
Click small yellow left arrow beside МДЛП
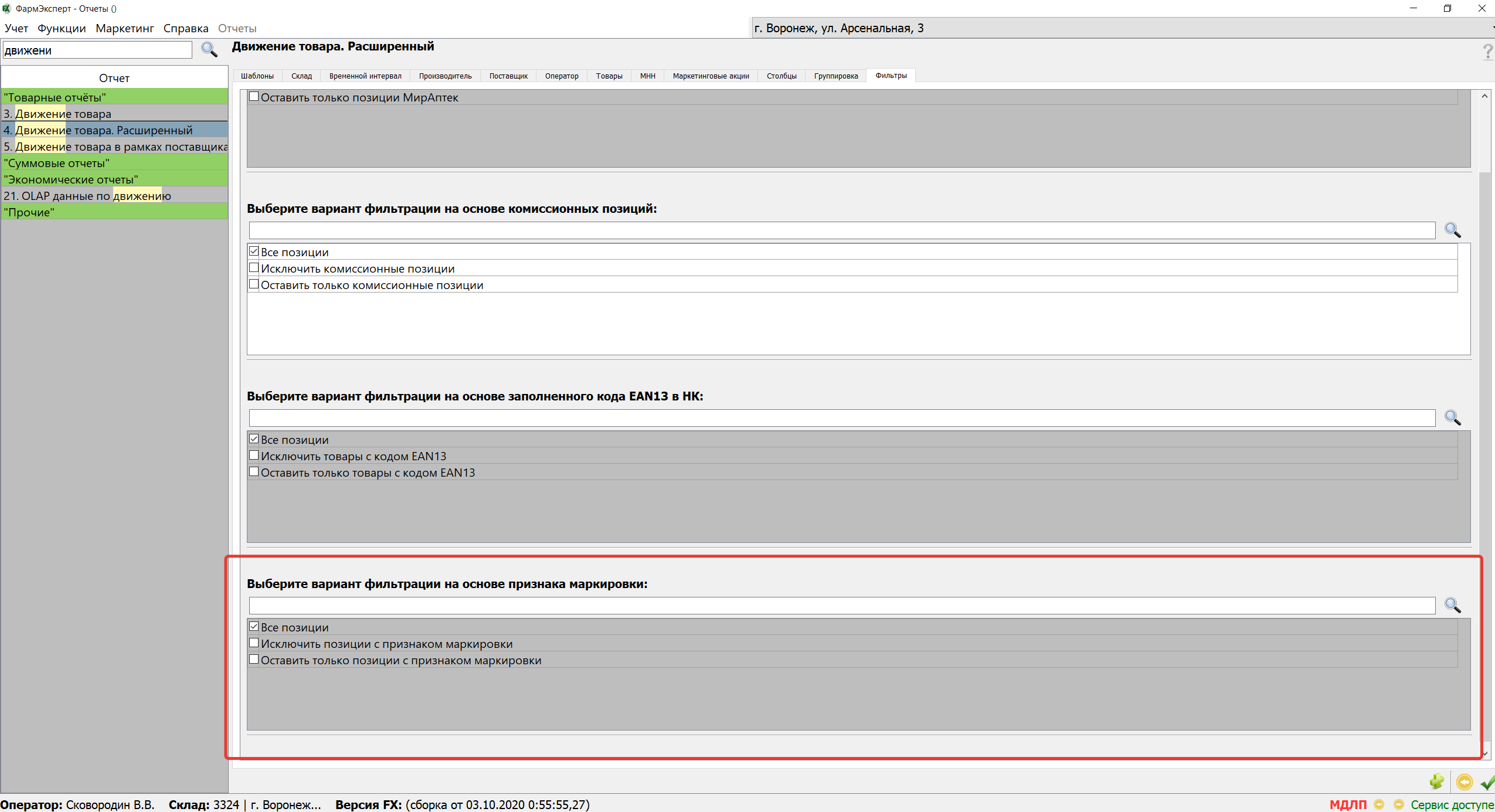coord(1379,804)
